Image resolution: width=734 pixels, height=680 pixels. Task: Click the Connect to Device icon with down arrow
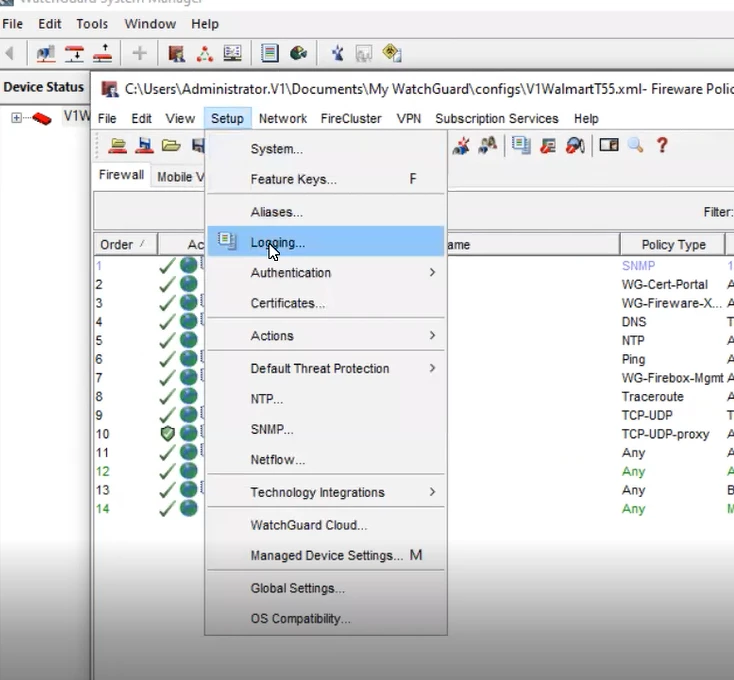tap(74, 53)
